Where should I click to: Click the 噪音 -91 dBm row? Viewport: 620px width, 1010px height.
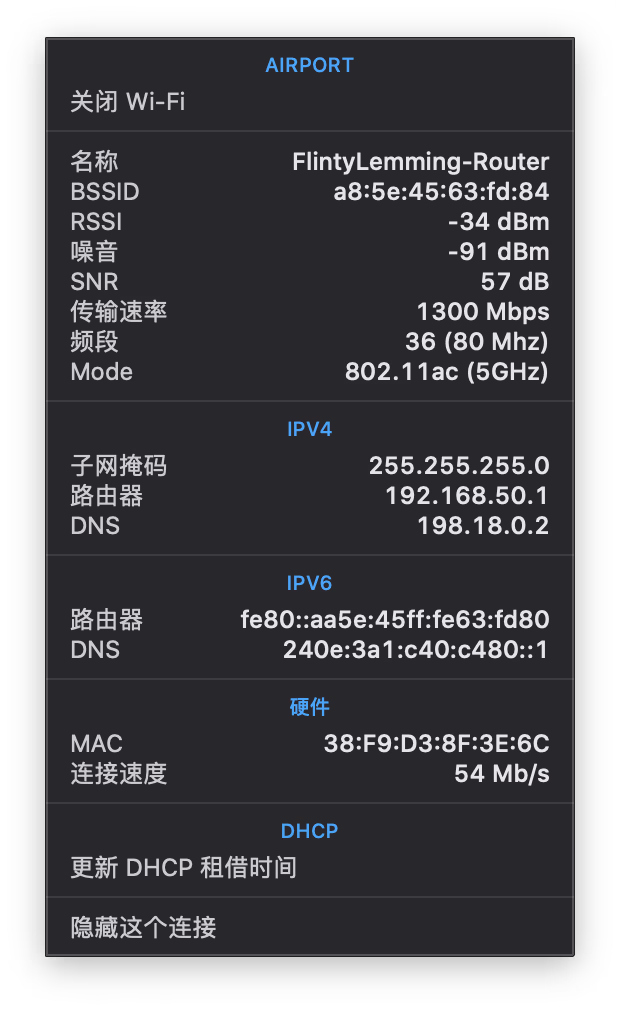pos(310,252)
